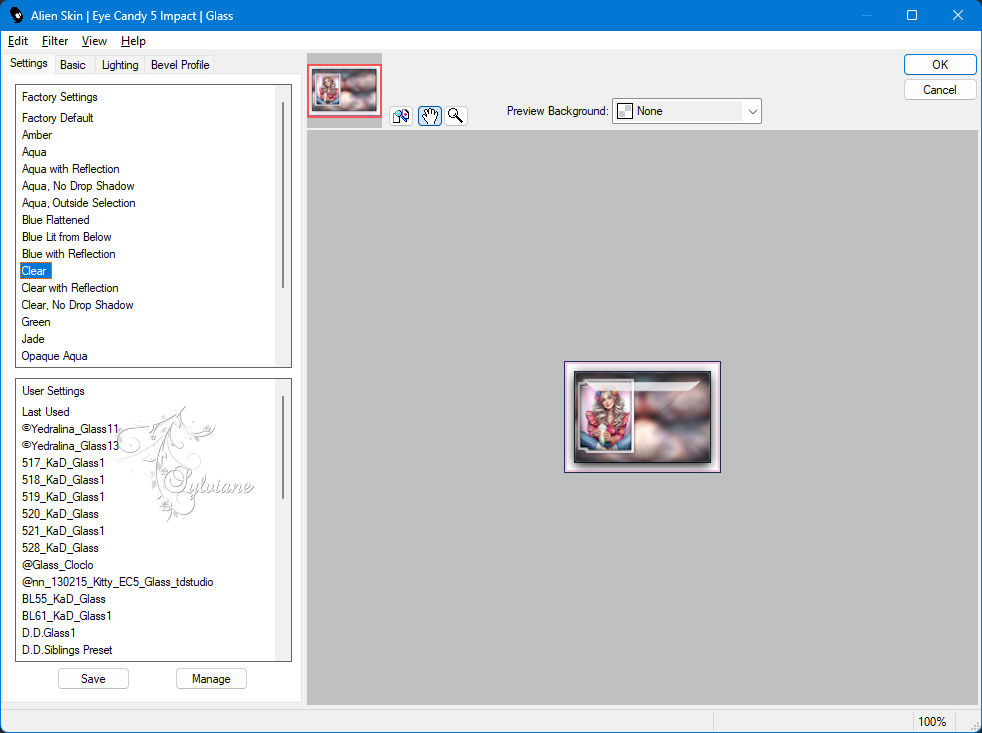Click the Manage settings button
Image resolution: width=982 pixels, height=733 pixels.
211,678
